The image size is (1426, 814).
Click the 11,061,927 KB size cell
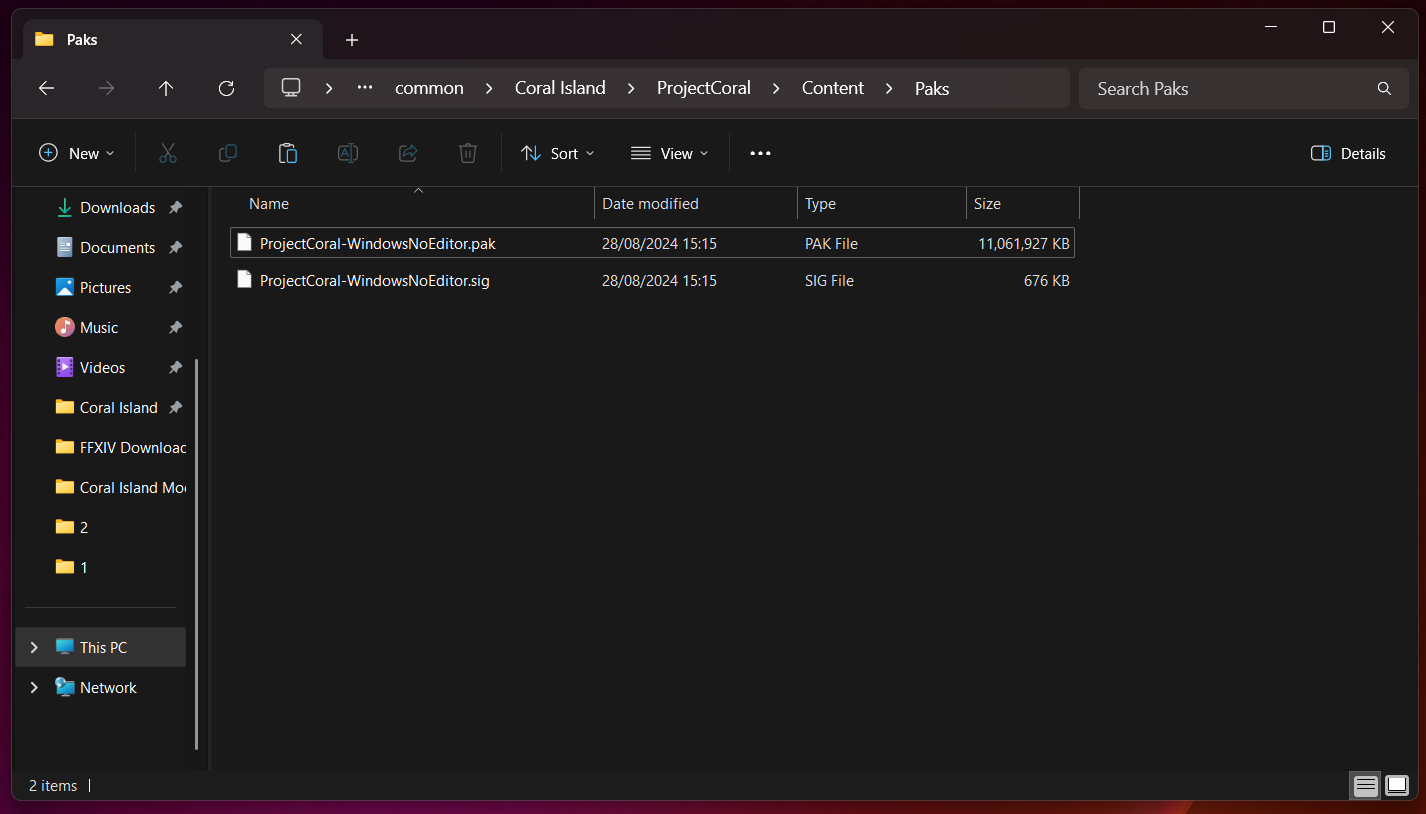pos(1024,243)
